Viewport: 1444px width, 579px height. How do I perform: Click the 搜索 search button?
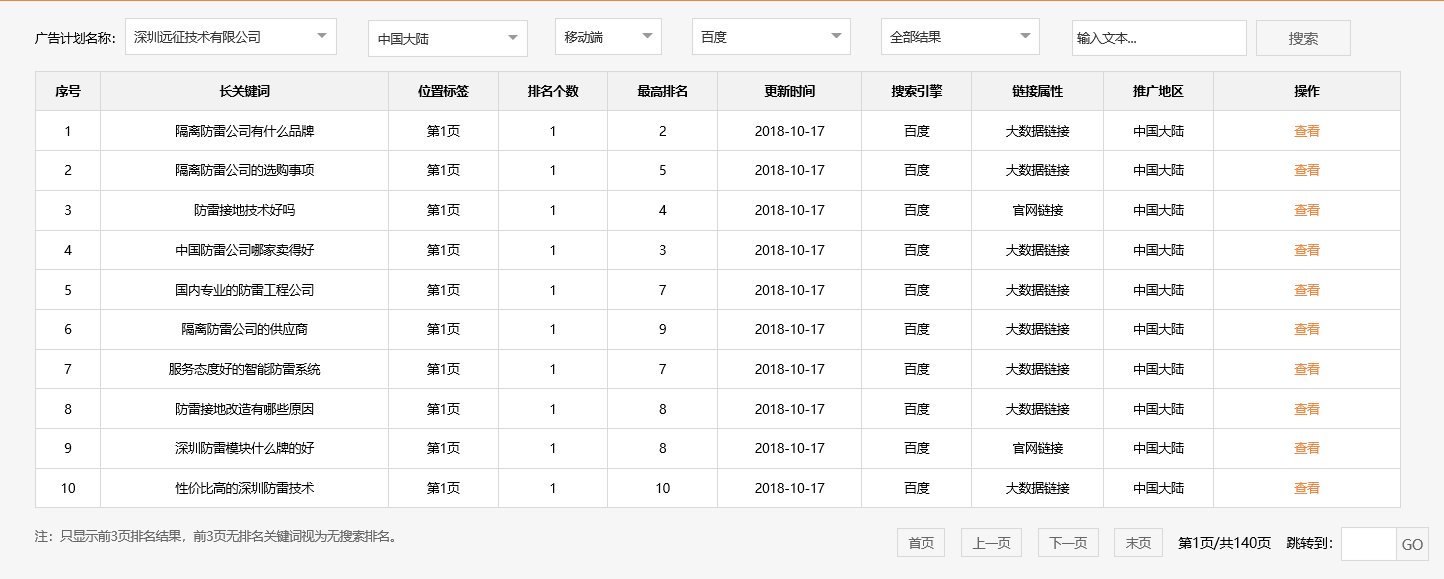[x=1303, y=37]
